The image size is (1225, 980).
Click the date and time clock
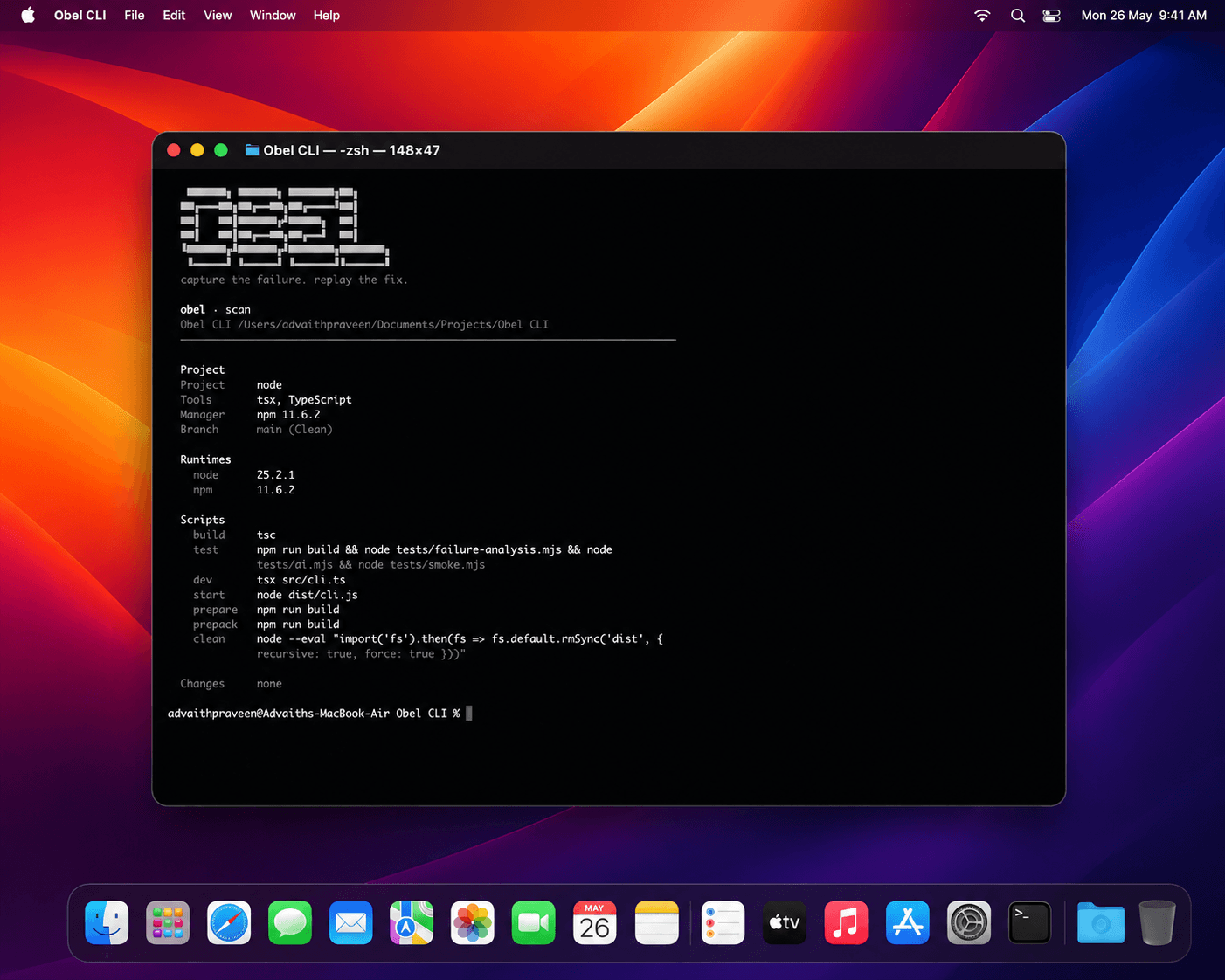(x=1144, y=15)
